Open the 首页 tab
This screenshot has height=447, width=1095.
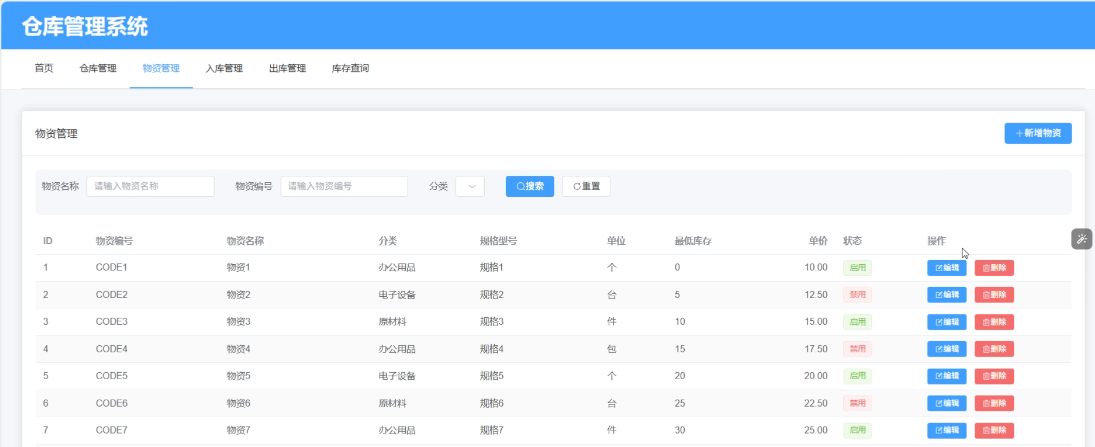(44, 68)
